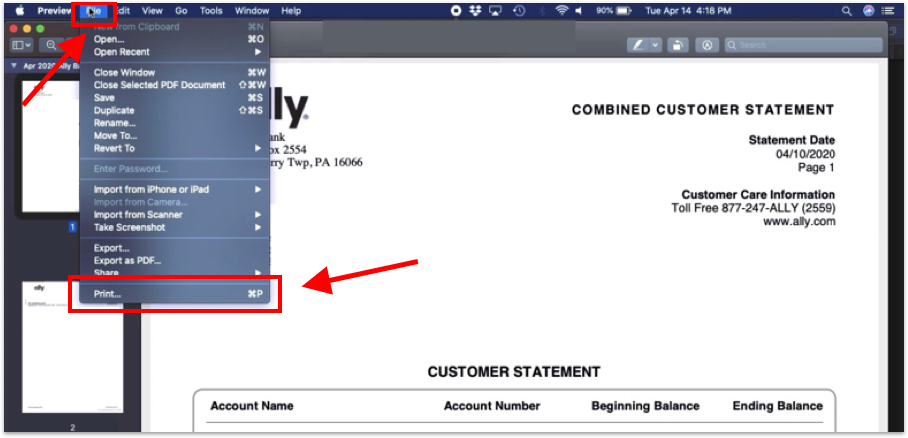Activate Siri from the menu bar
908x438 pixels.
(867, 10)
